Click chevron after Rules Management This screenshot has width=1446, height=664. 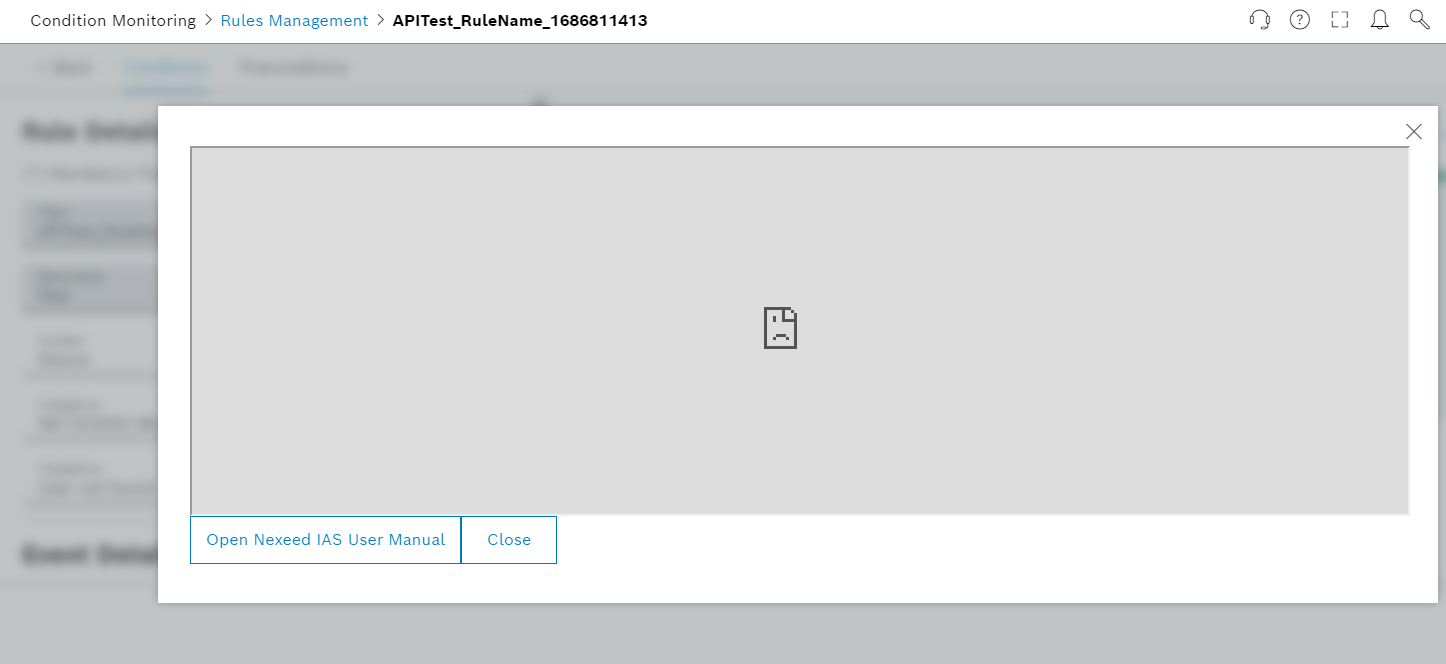point(381,20)
